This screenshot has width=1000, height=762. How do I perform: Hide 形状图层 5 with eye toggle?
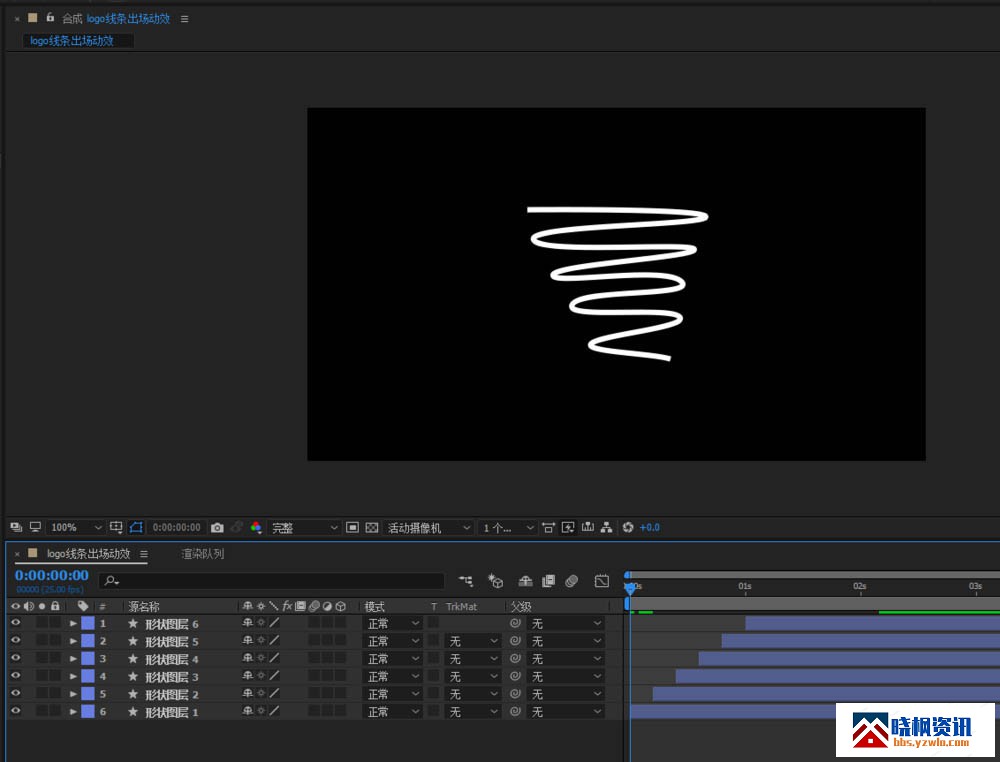[x=15, y=641]
